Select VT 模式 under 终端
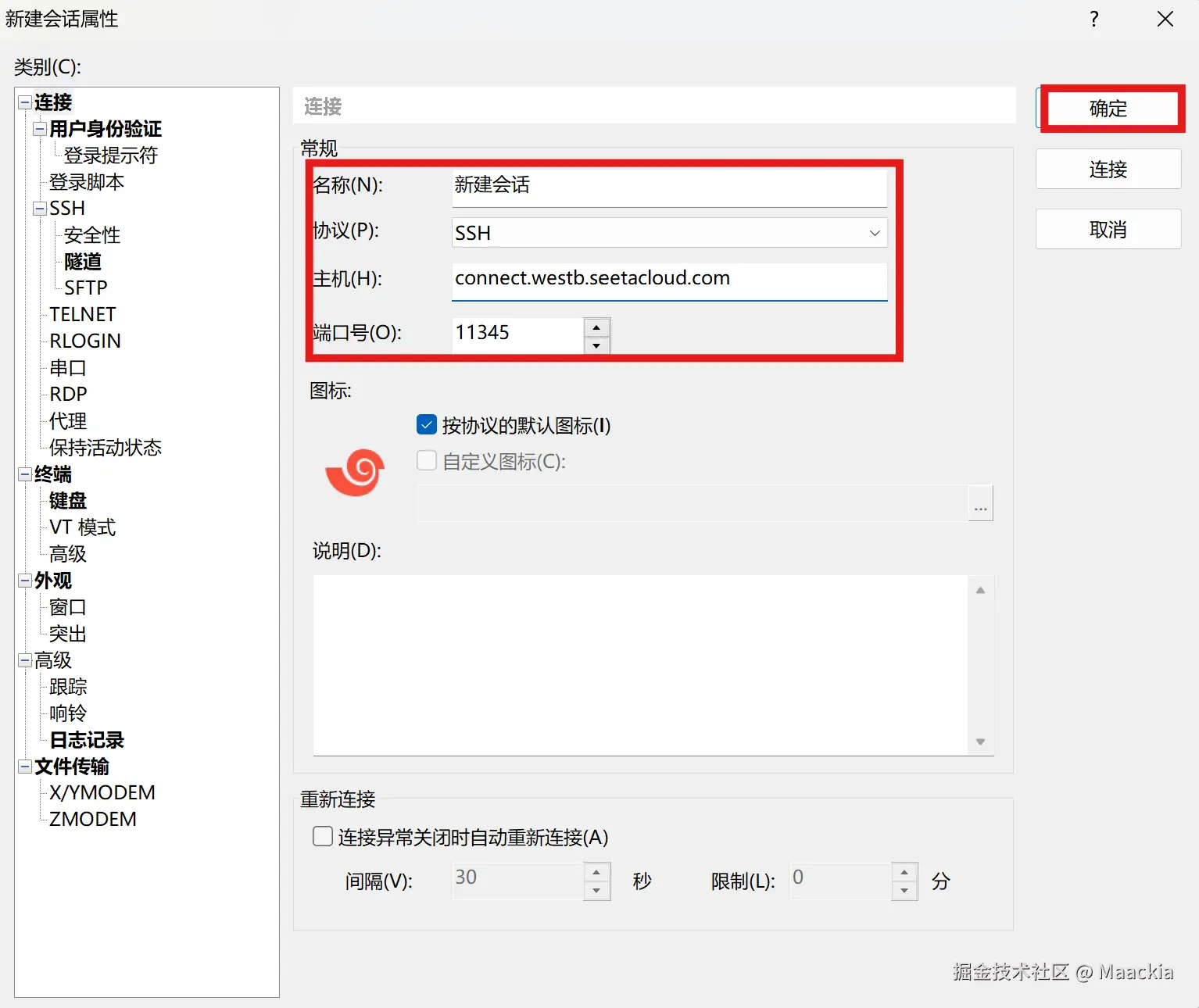Screen dimensions: 1199x1008 (82, 527)
